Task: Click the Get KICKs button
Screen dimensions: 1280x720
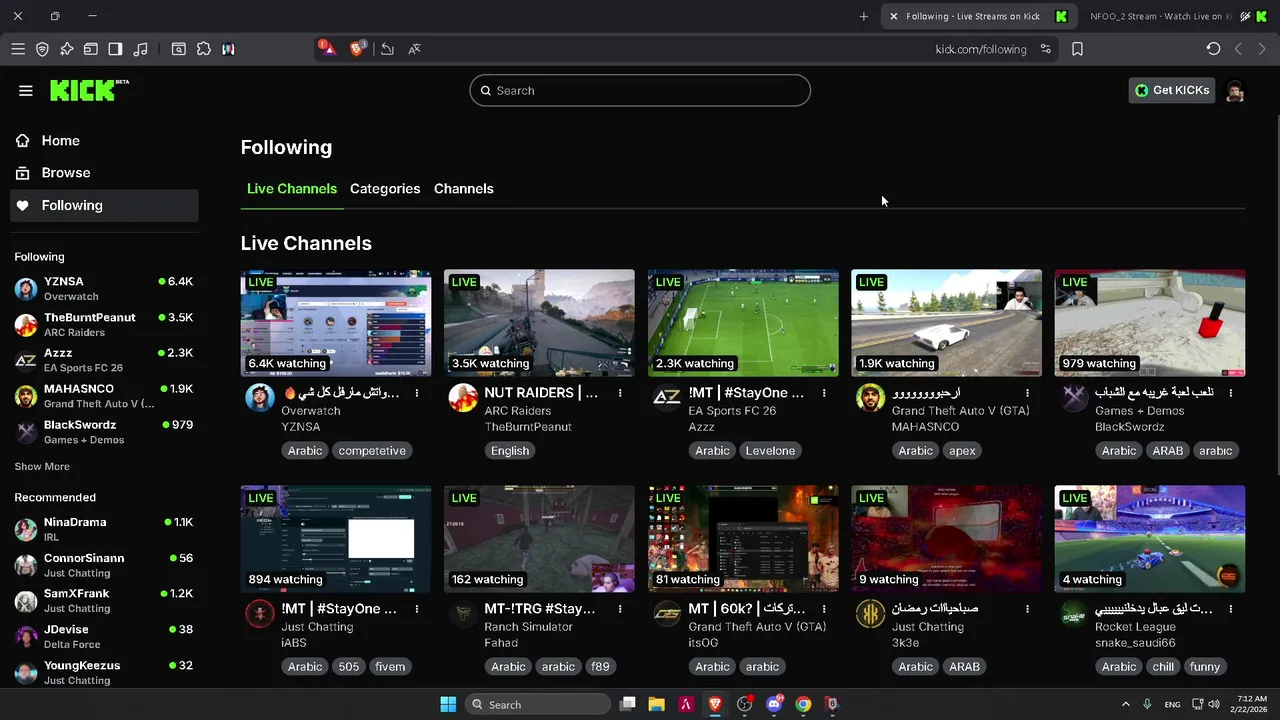Action: [1172, 90]
